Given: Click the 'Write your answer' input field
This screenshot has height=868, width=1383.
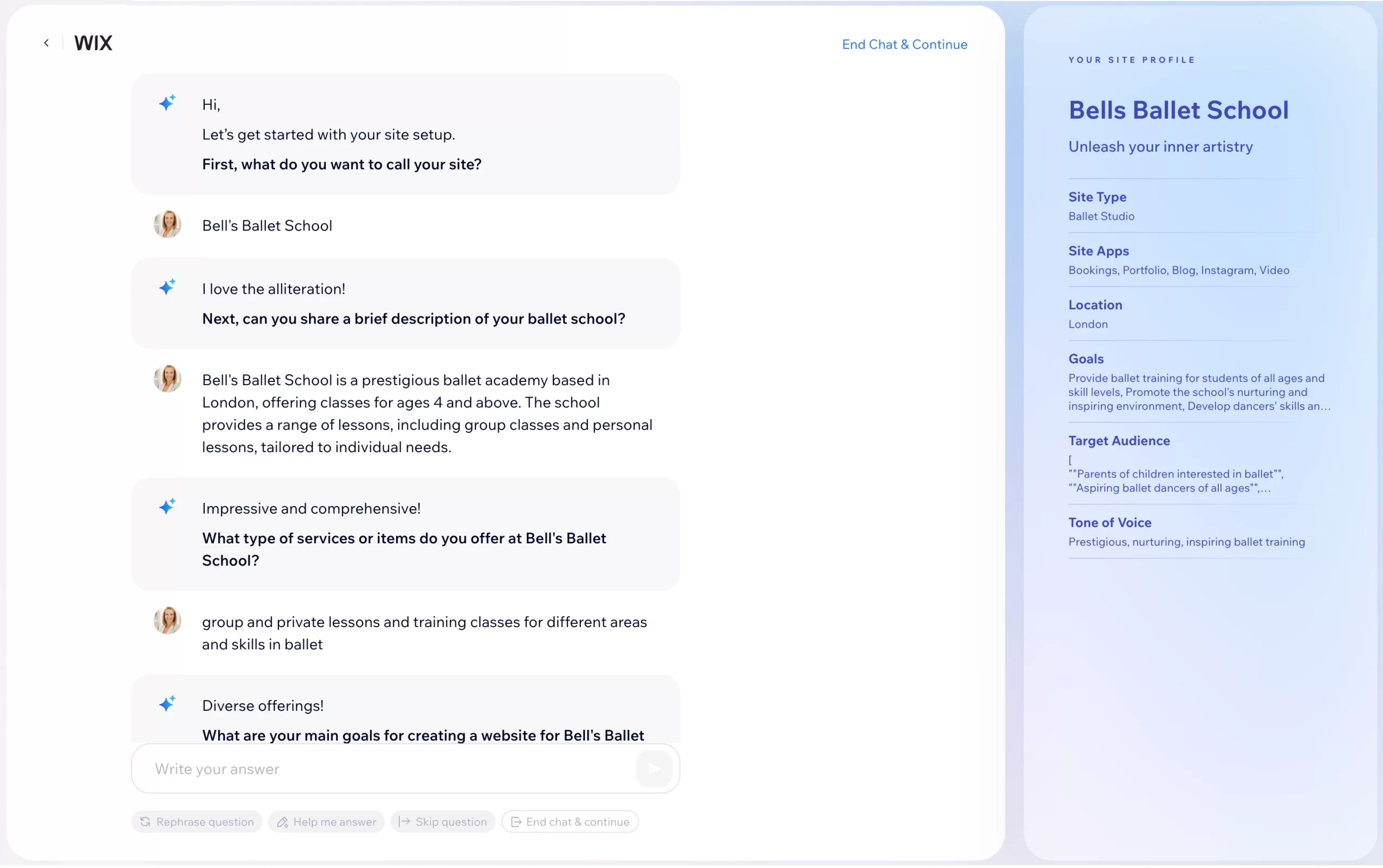Looking at the screenshot, I should 345,768.
